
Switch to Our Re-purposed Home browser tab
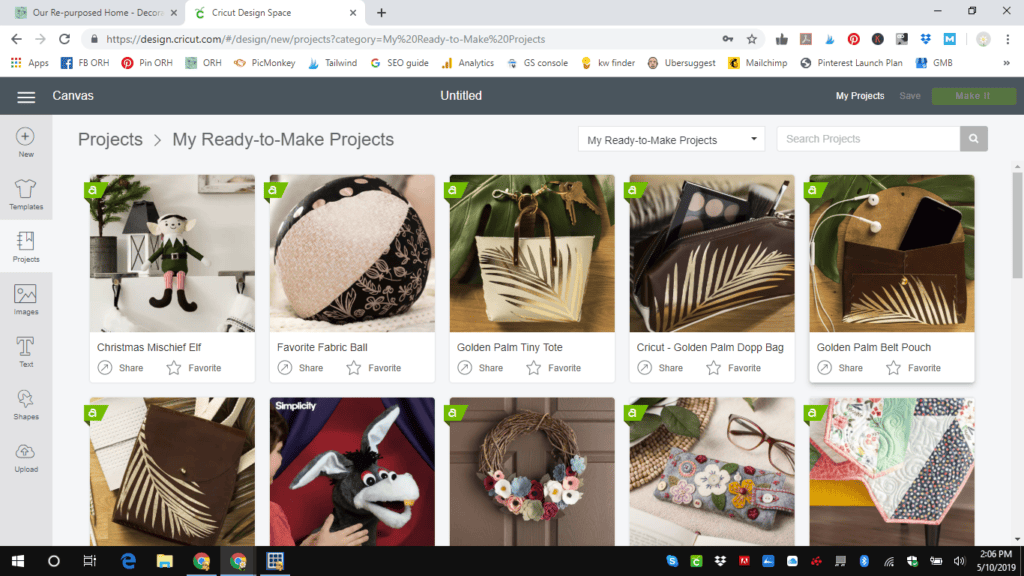click(x=90, y=13)
